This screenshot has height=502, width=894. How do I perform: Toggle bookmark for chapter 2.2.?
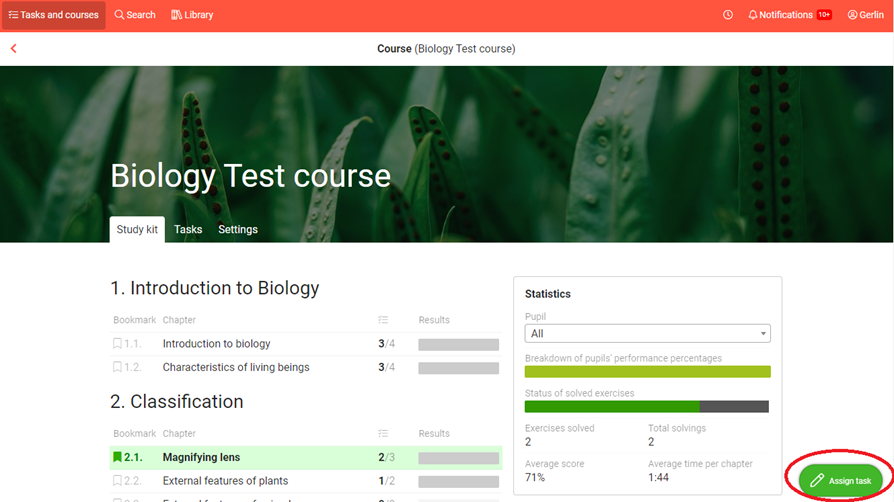[117, 481]
